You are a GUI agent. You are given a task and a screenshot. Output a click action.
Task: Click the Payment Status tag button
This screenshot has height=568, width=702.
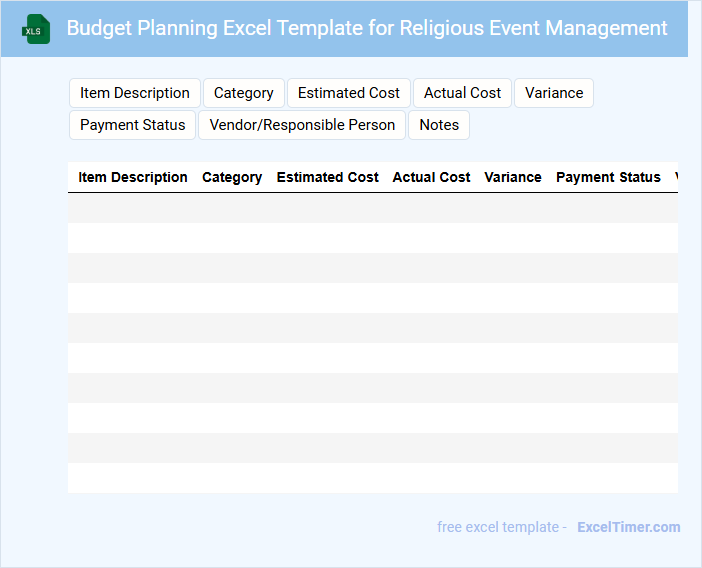[x=133, y=125]
